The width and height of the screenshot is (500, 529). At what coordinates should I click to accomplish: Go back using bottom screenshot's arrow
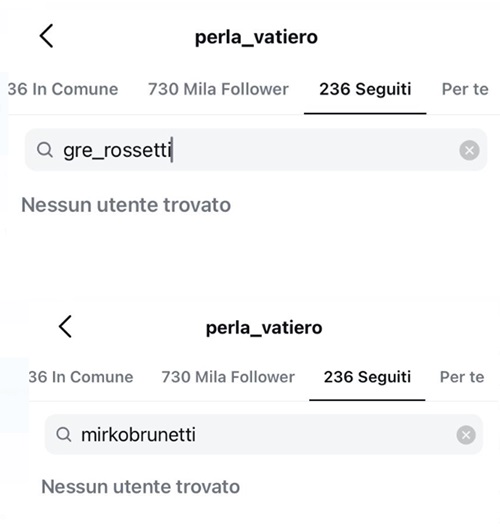click(65, 326)
